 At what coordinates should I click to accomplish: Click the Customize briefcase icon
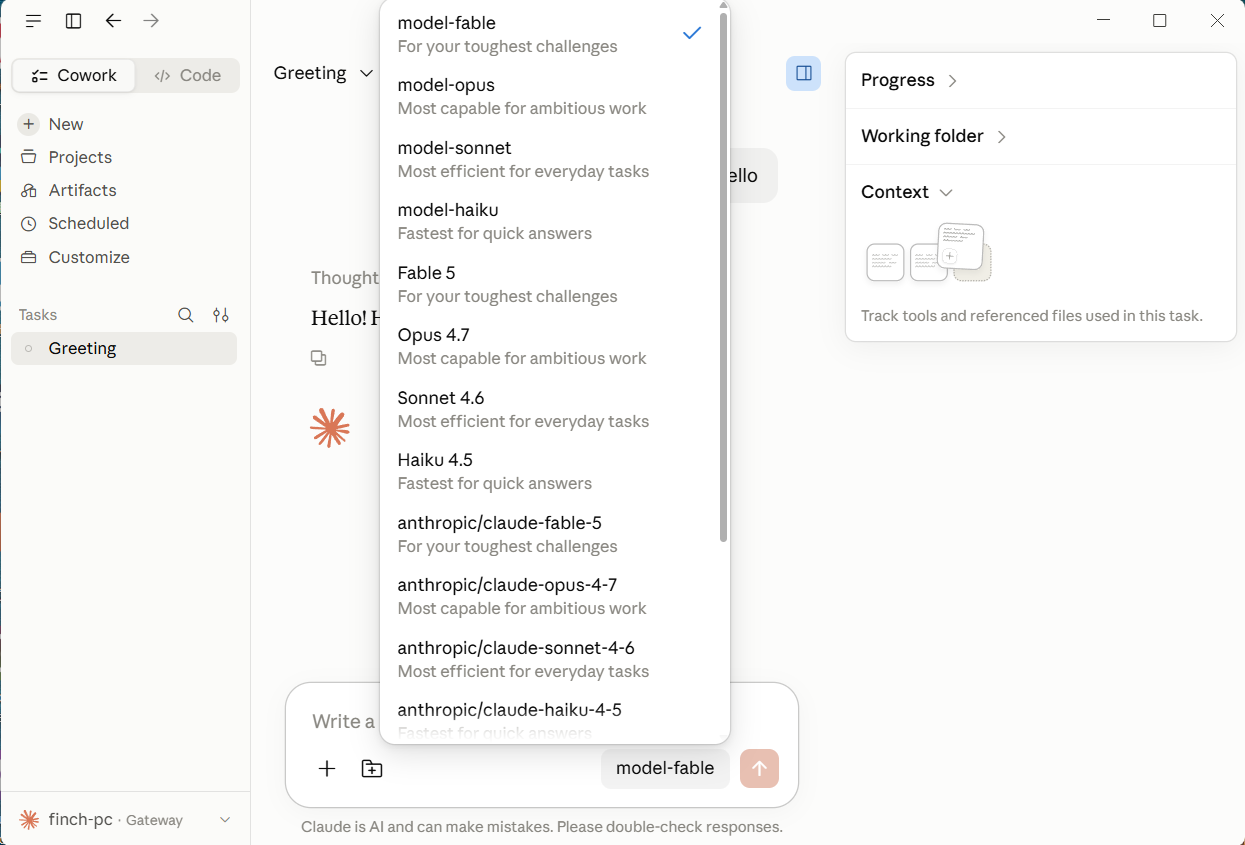(29, 257)
